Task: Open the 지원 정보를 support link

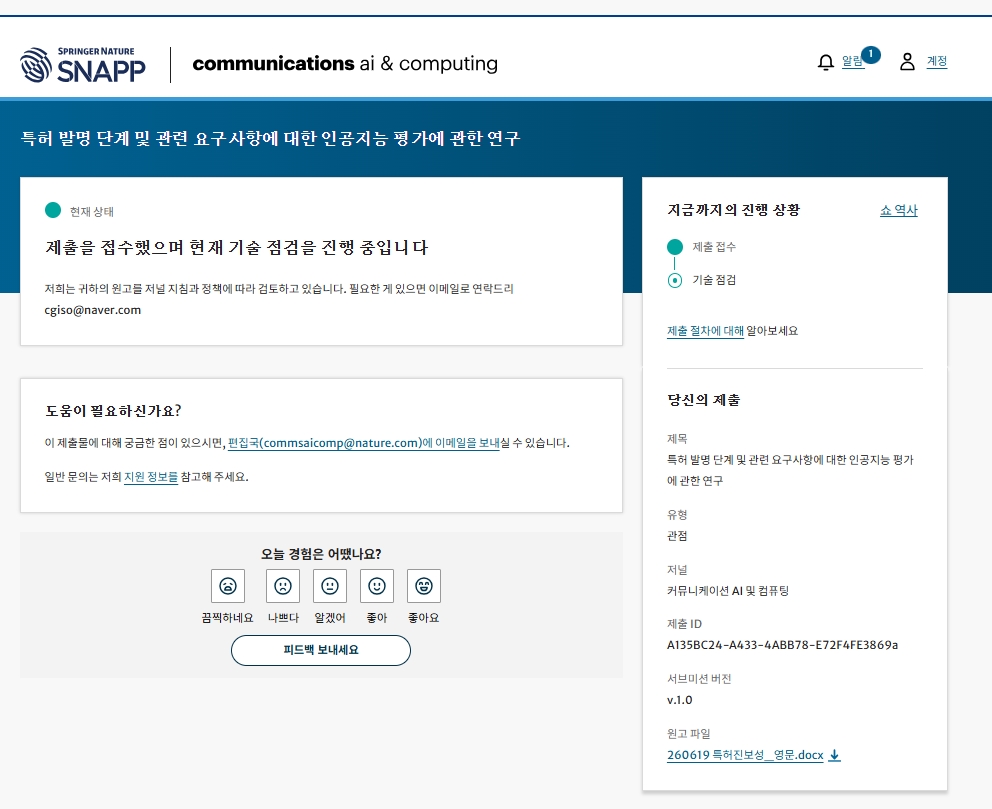Action: click(151, 477)
